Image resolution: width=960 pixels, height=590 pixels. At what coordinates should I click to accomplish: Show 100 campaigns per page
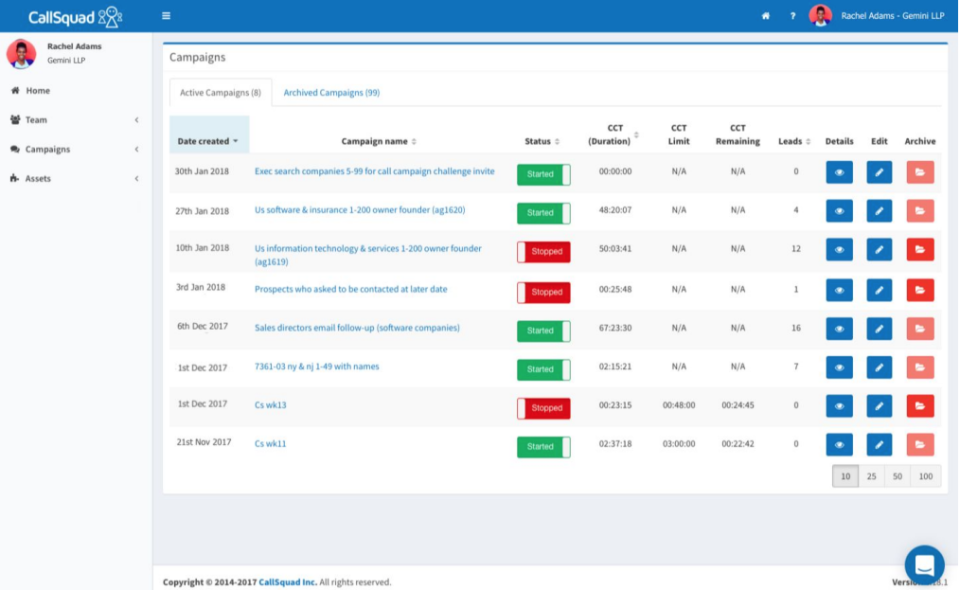pos(925,476)
